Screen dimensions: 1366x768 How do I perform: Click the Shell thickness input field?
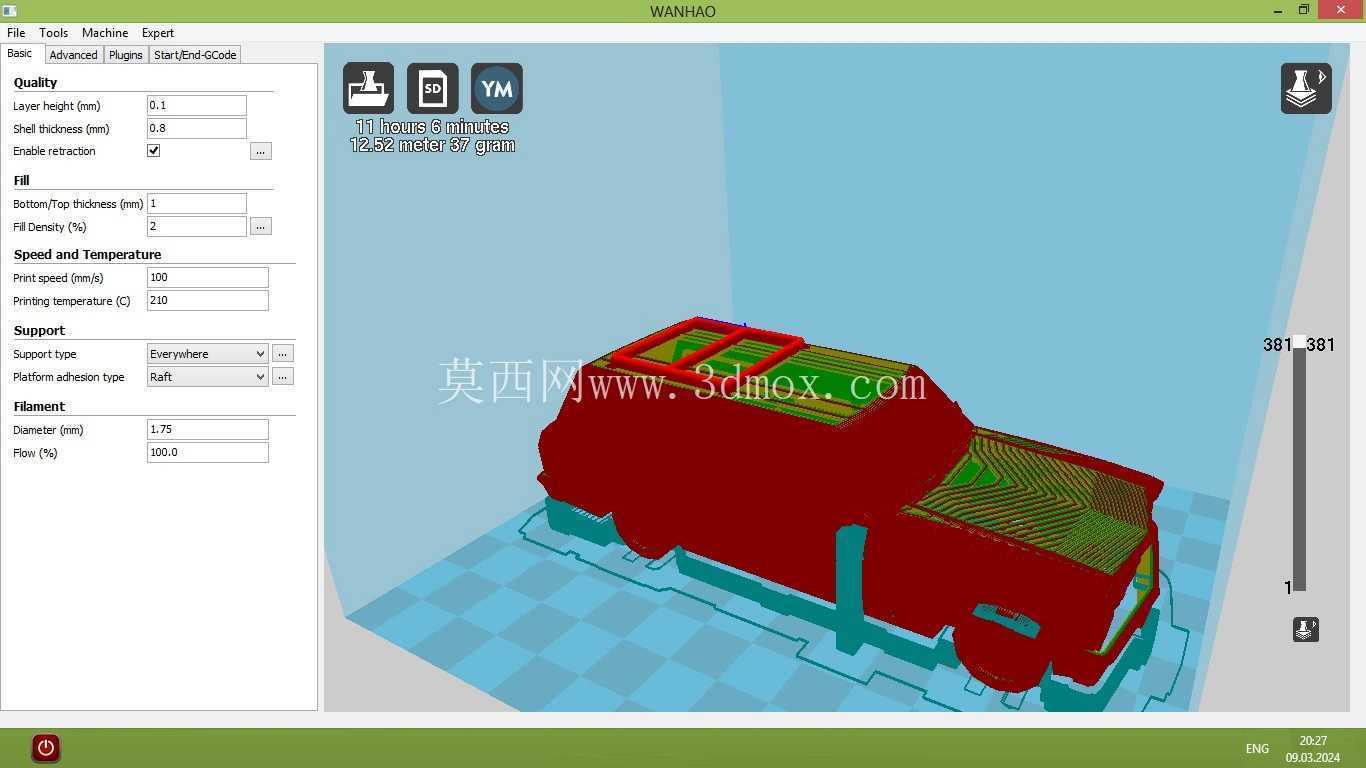[197, 128]
